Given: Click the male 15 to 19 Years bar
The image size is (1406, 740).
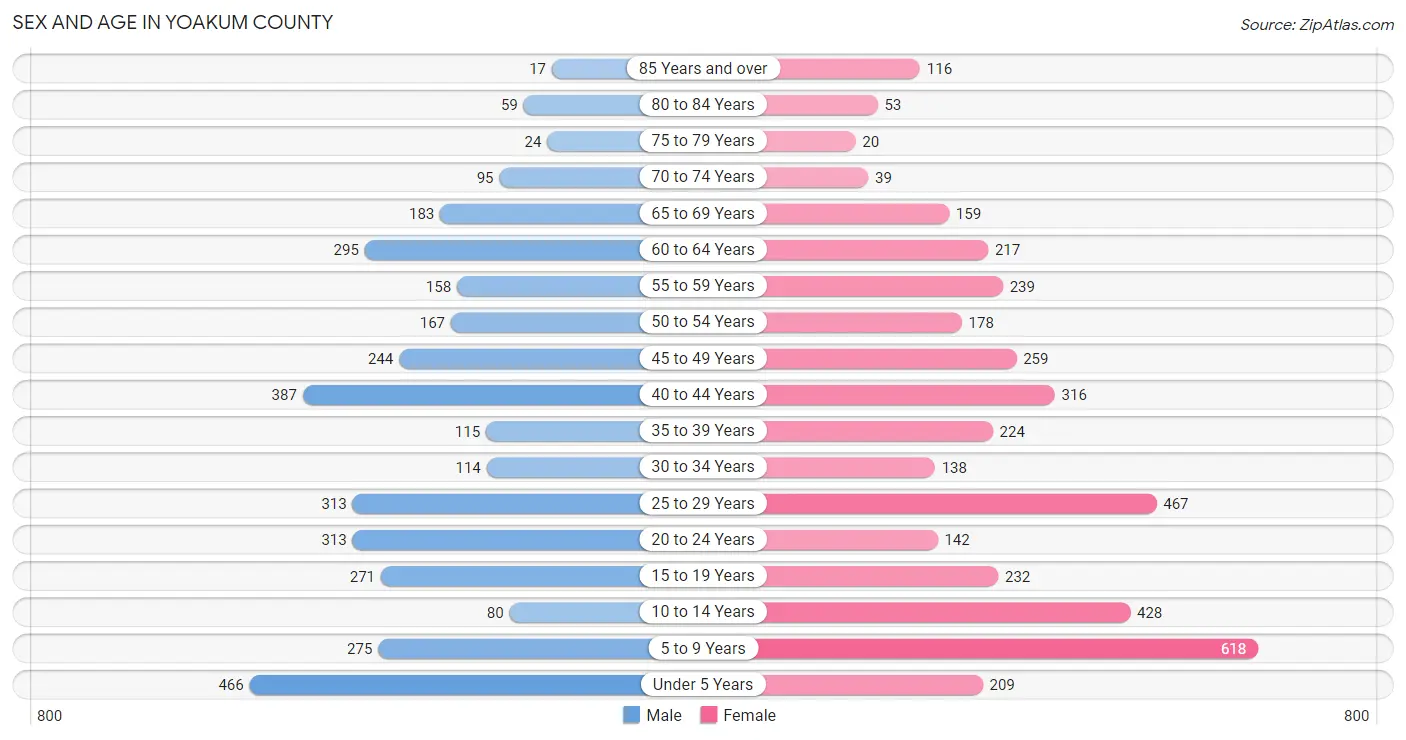Looking at the screenshot, I should 515,575.
